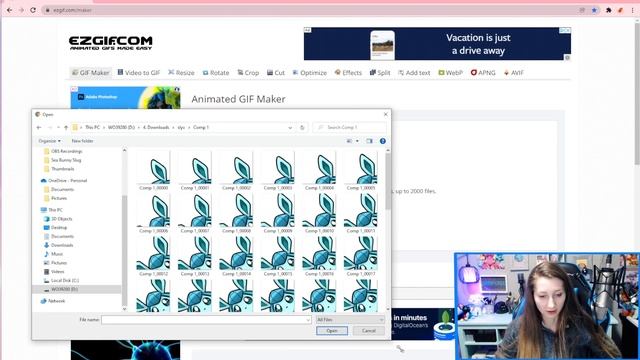Click the bookmark star in address bar
The height and width of the screenshot is (360, 640).
click(x=595, y=10)
